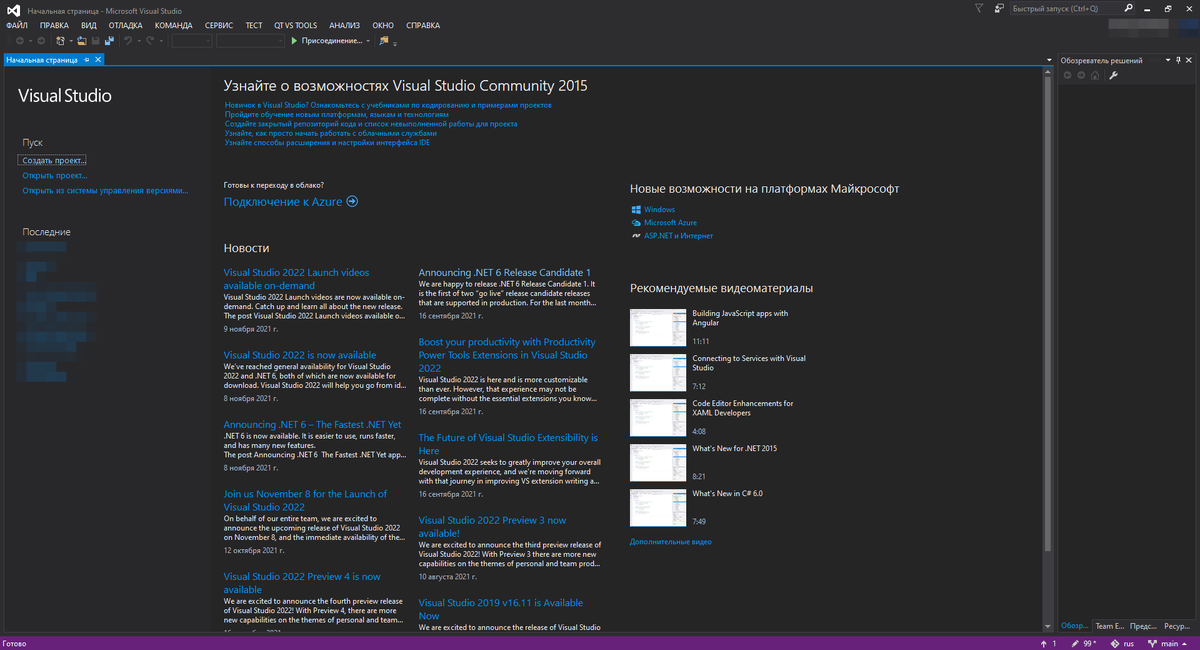Image resolution: width=1200 pixels, height=650 pixels.
Task: Click the feedback icon beside Quick Launch
Action: (999, 8)
